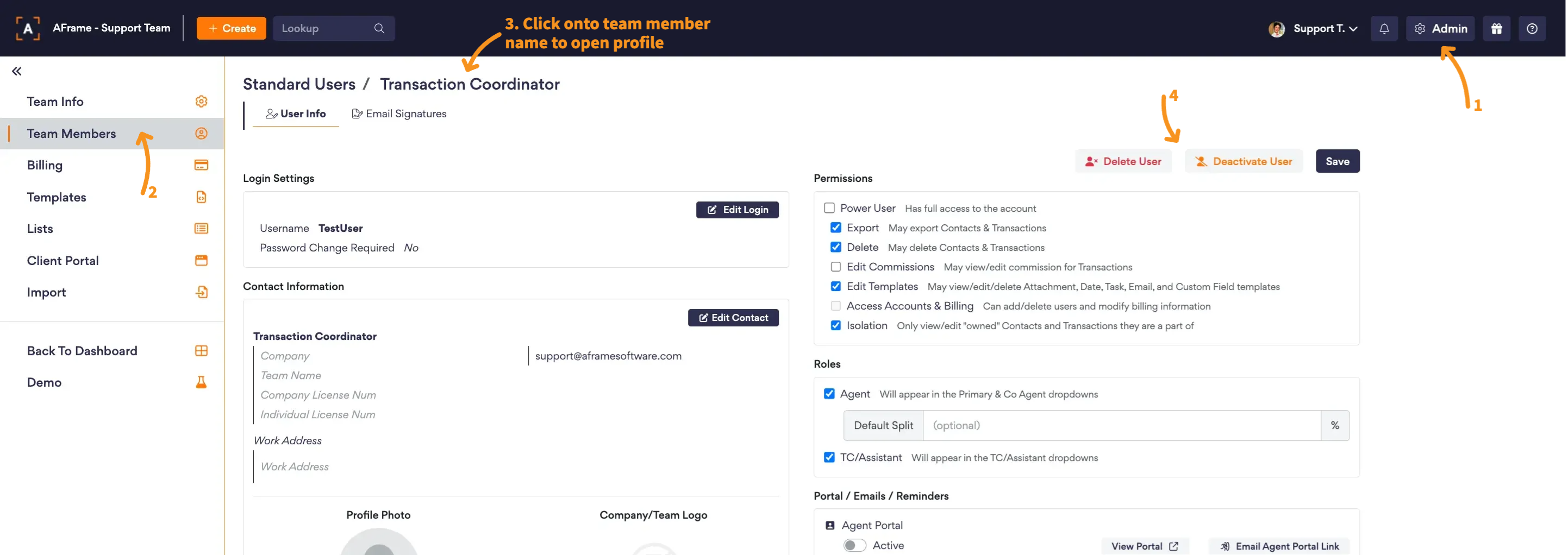Screen dimensions: 1568x555
Task: Click the Team Members person icon
Action: point(201,133)
